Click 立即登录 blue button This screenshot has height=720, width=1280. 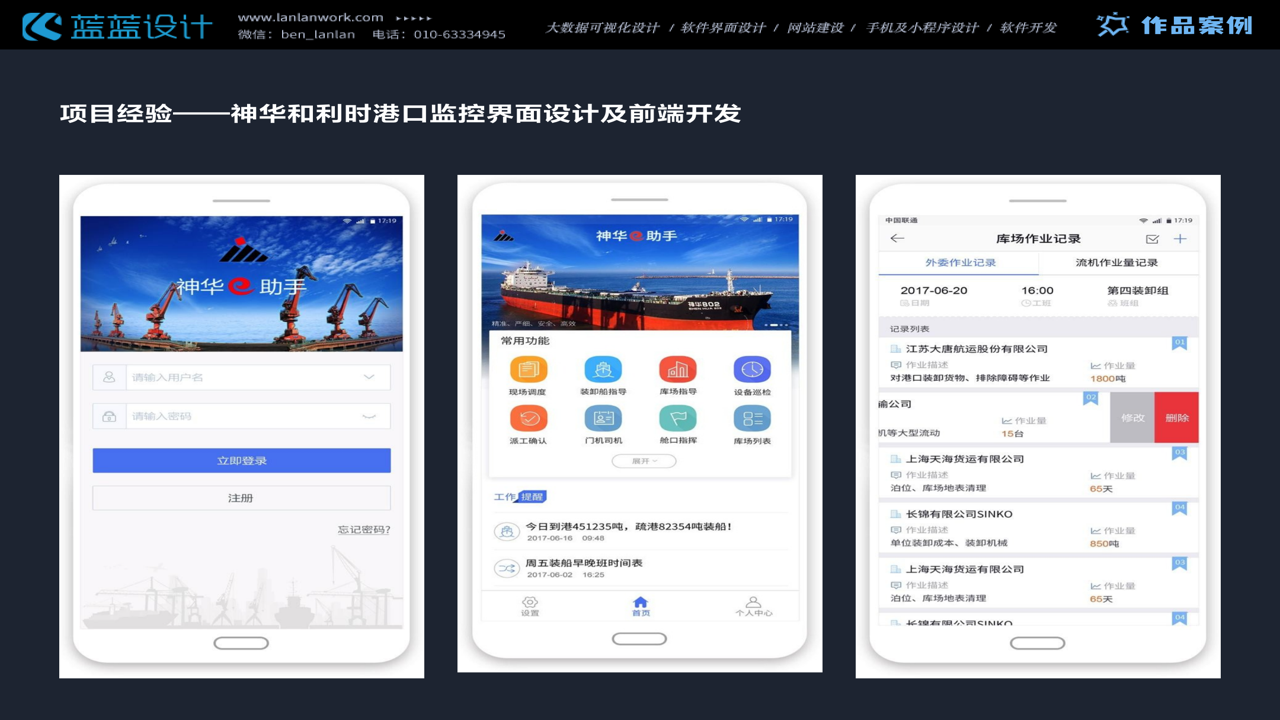pyautogui.click(x=241, y=460)
